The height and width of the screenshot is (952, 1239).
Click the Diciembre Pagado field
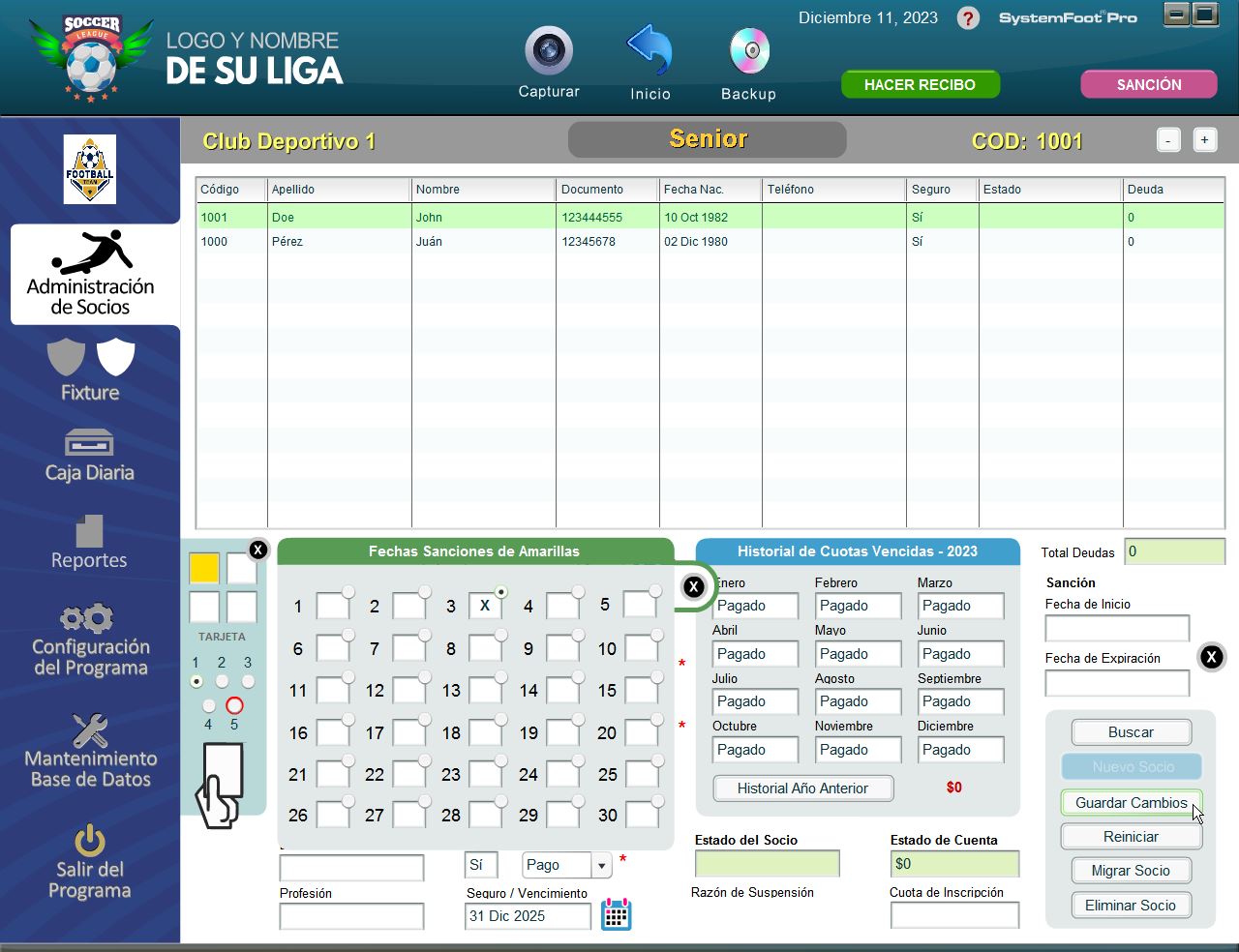click(961, 750)
